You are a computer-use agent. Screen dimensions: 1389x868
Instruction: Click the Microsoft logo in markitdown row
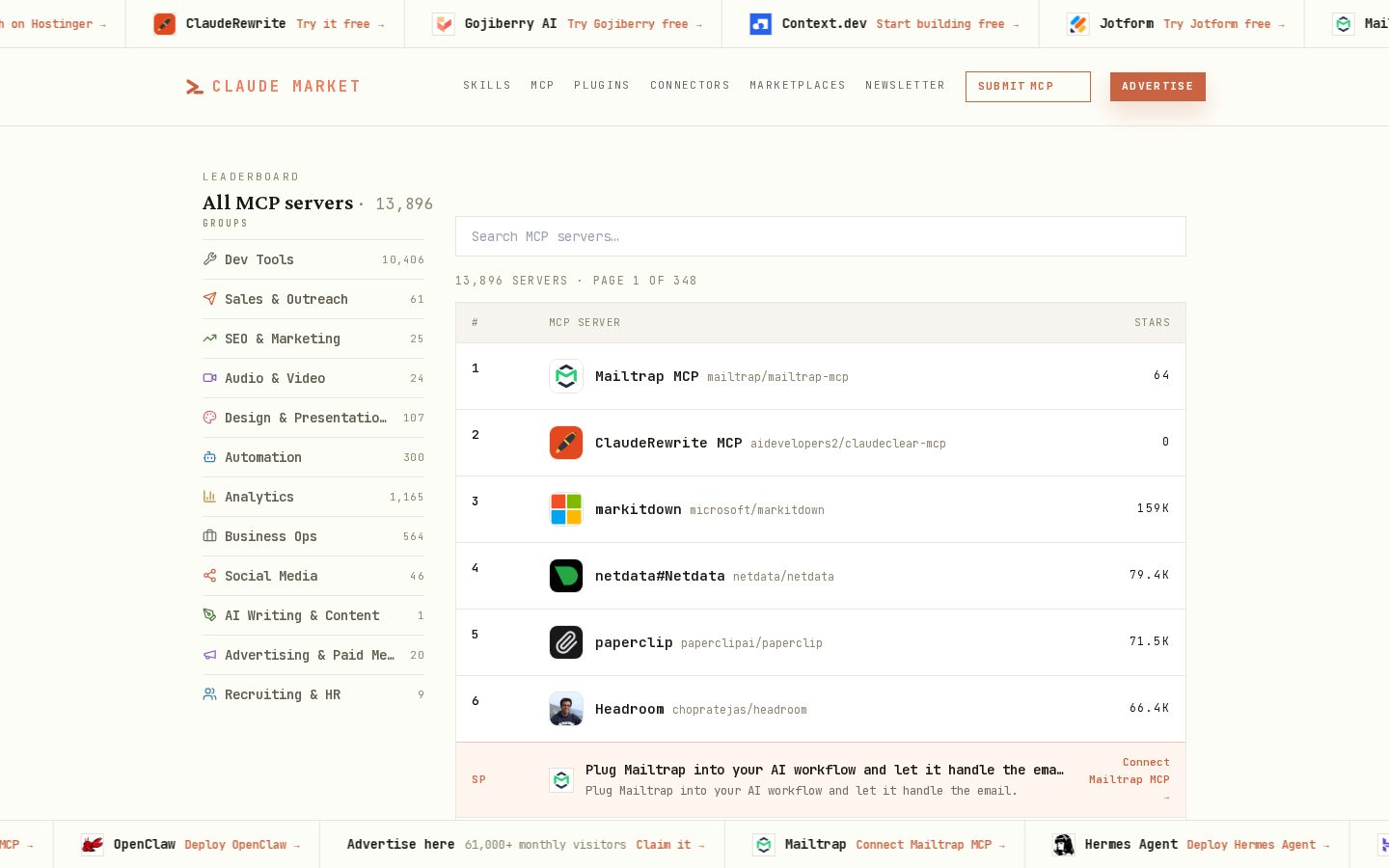[566, 509]
